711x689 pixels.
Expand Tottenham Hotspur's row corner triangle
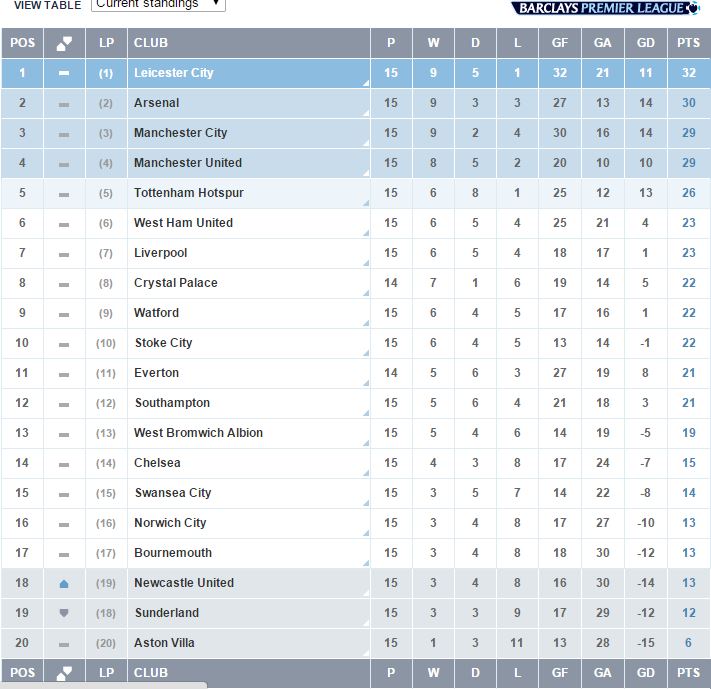(366, 203)
